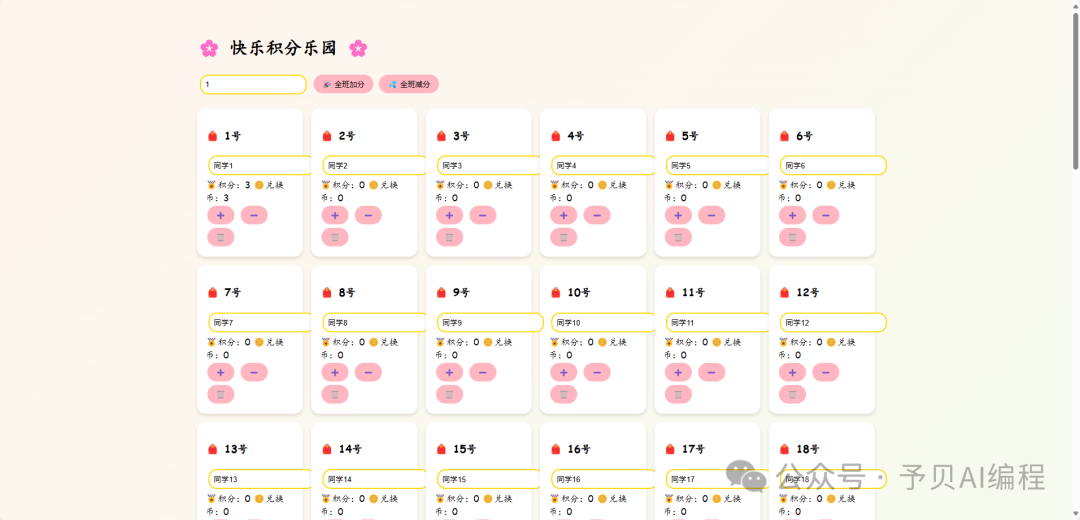
Task: Select the name field 同学9
Action: tap(490, 322)
